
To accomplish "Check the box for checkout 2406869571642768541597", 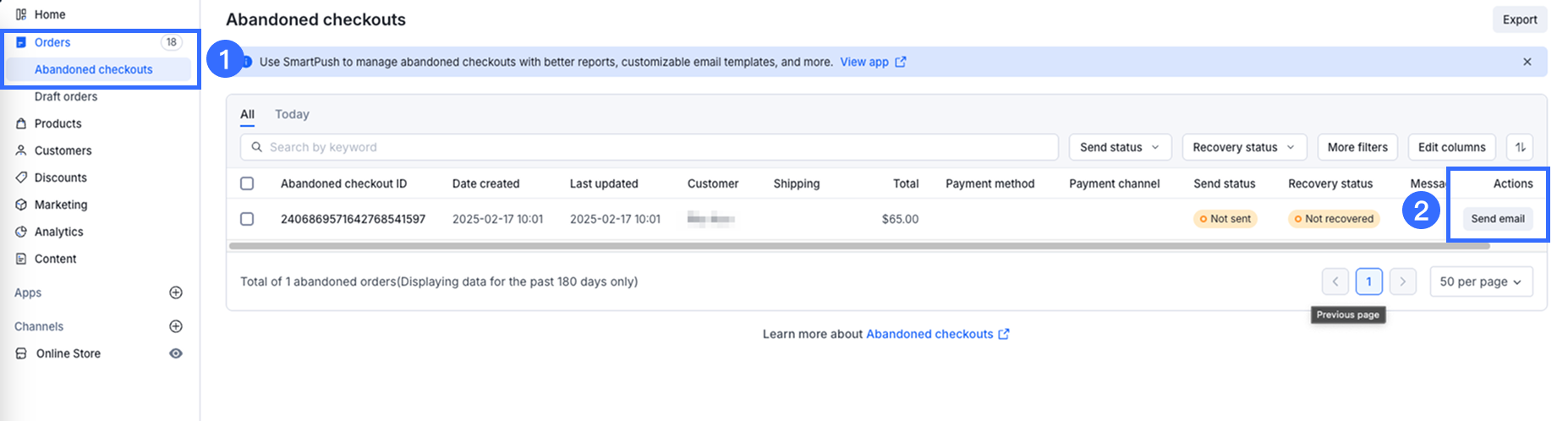I will point(247,219).
